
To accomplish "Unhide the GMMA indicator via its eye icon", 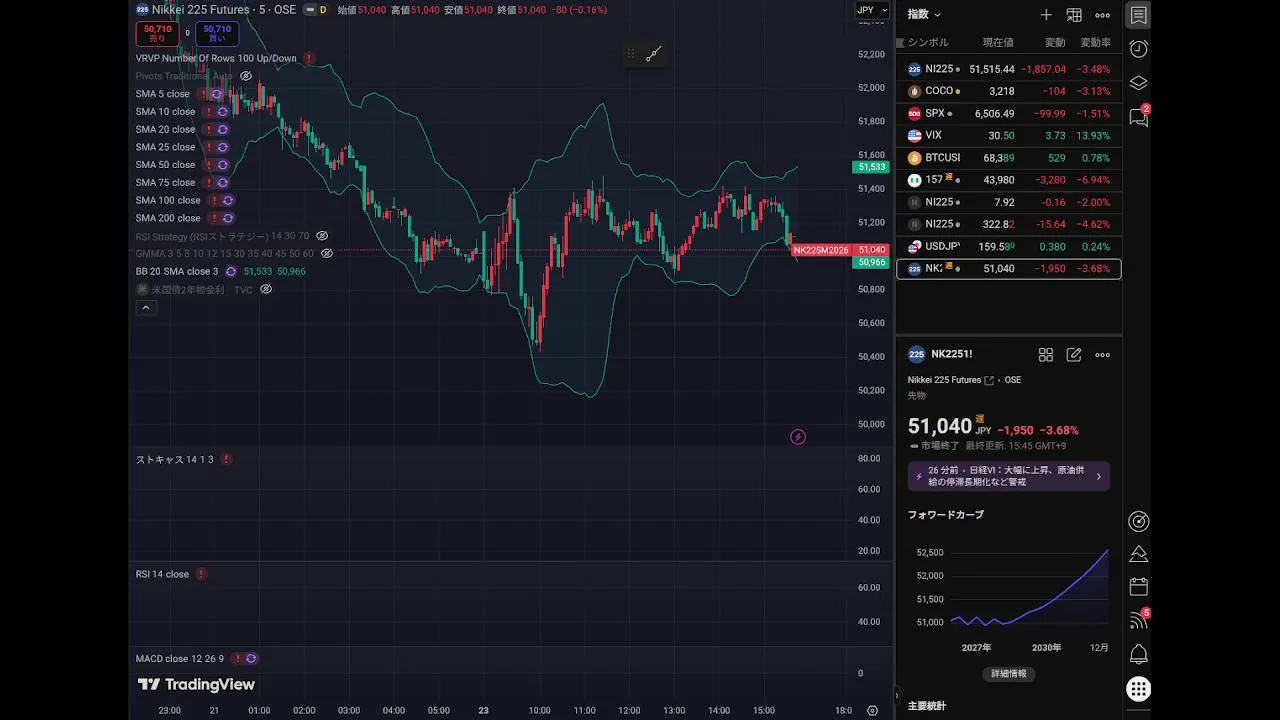I will pyautogui.click(x=327, y=254).
